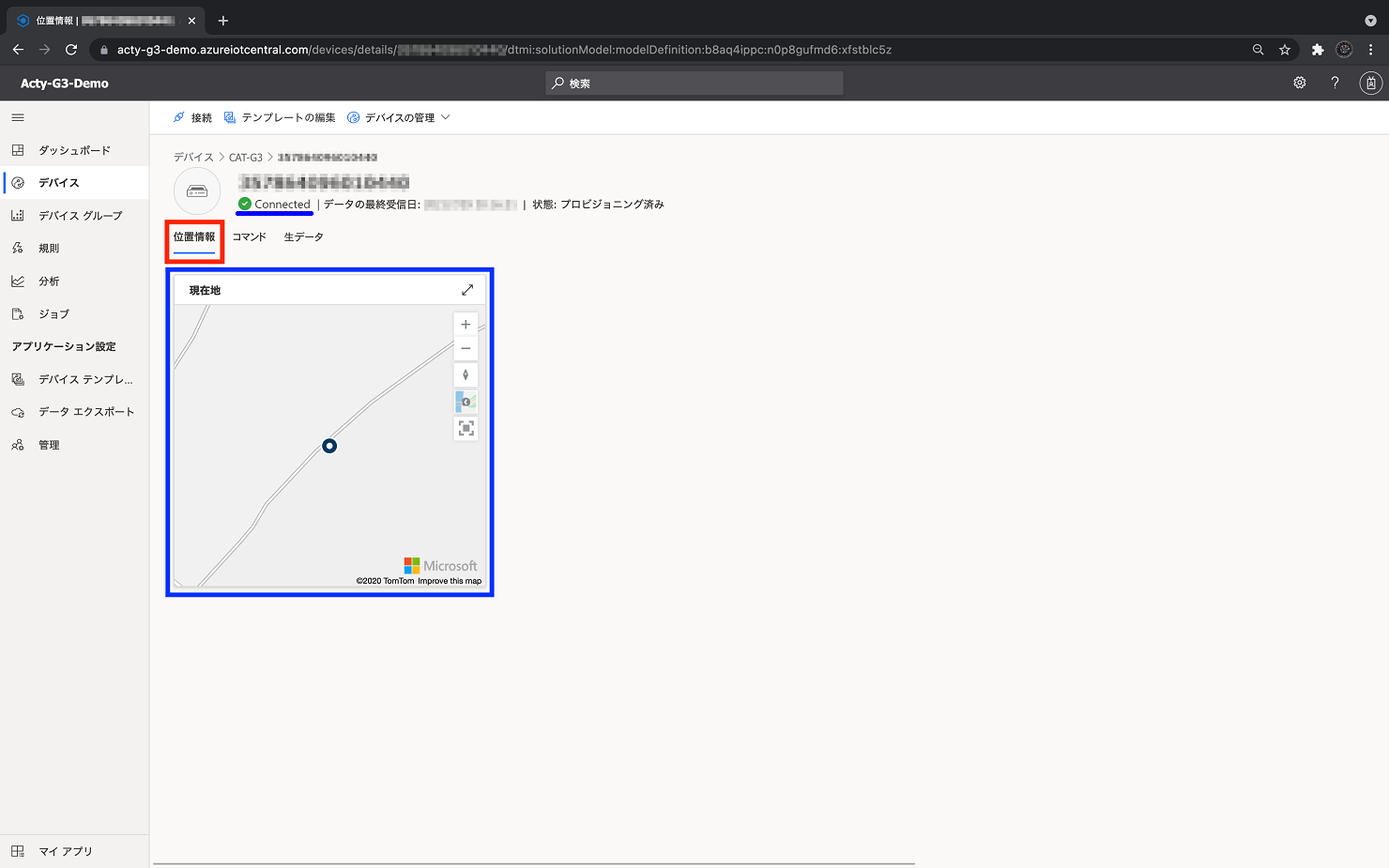Follow the CAT-G3 breadcrumb link

coord(246,157)
